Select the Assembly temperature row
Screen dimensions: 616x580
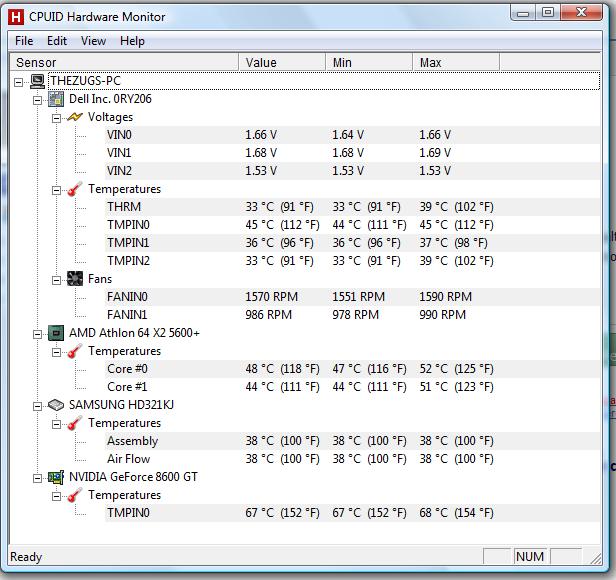click(x=352, y=441)
